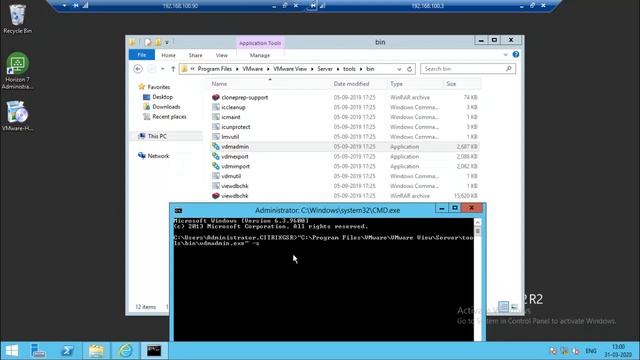Viewport: 640px width, 360px height.
Task: Switch to large icons view
Action: (x=514, y=307)
